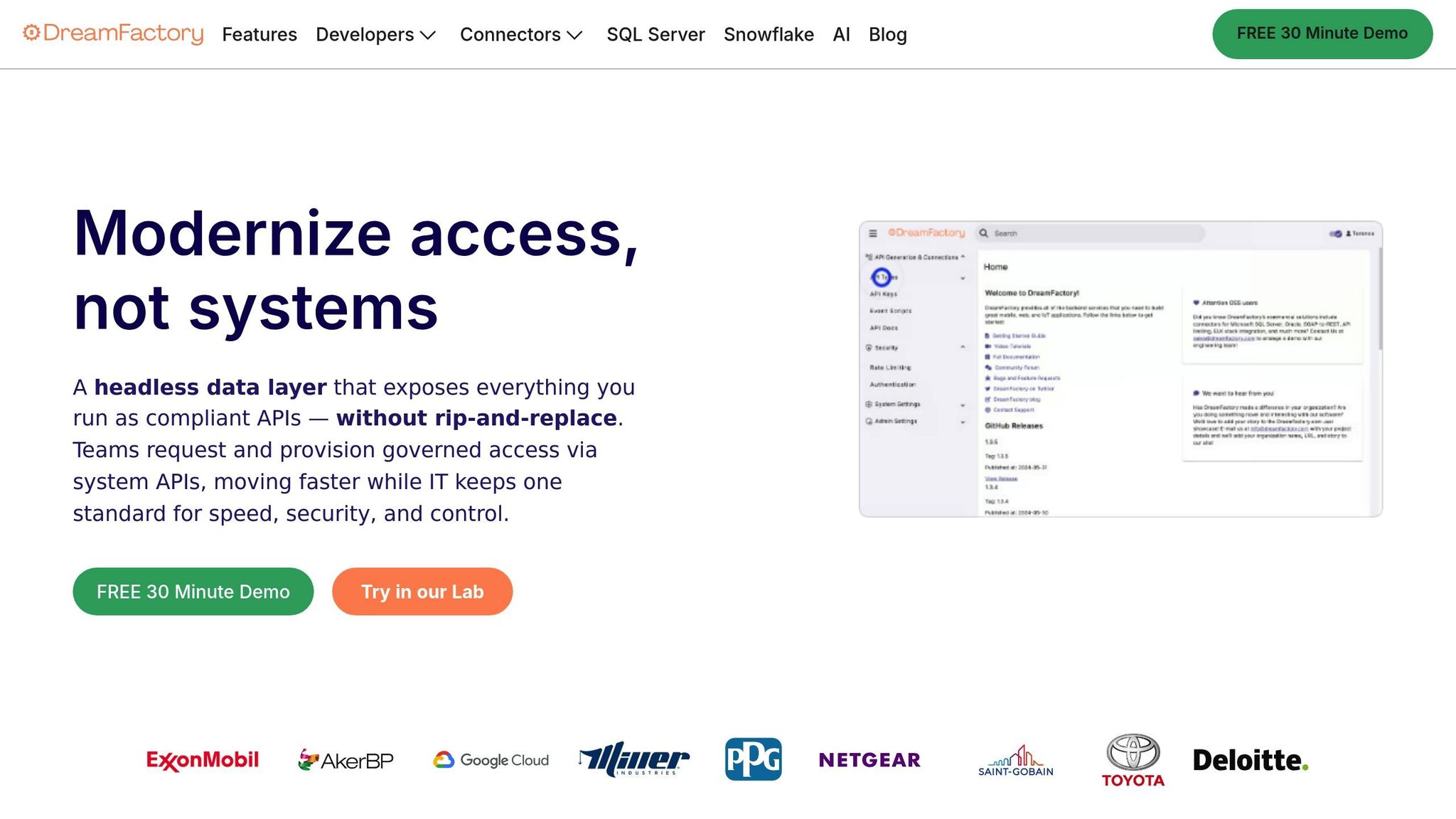Collapse the Security section in preview sidebar

[x=963, y=348]
